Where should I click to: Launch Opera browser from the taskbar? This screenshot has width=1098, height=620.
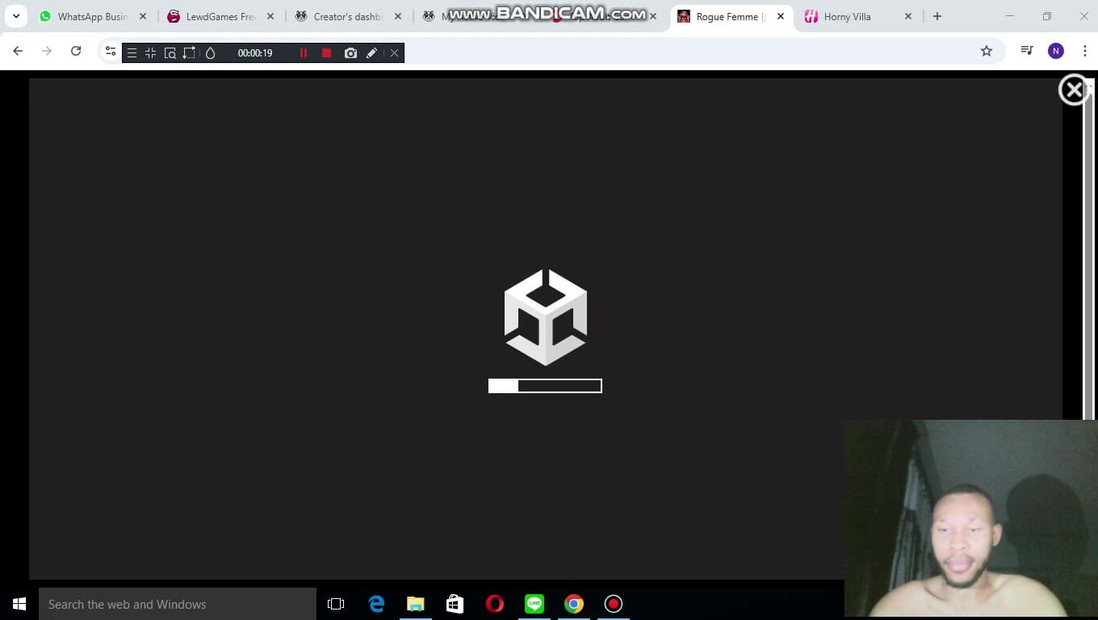point(494,604)
